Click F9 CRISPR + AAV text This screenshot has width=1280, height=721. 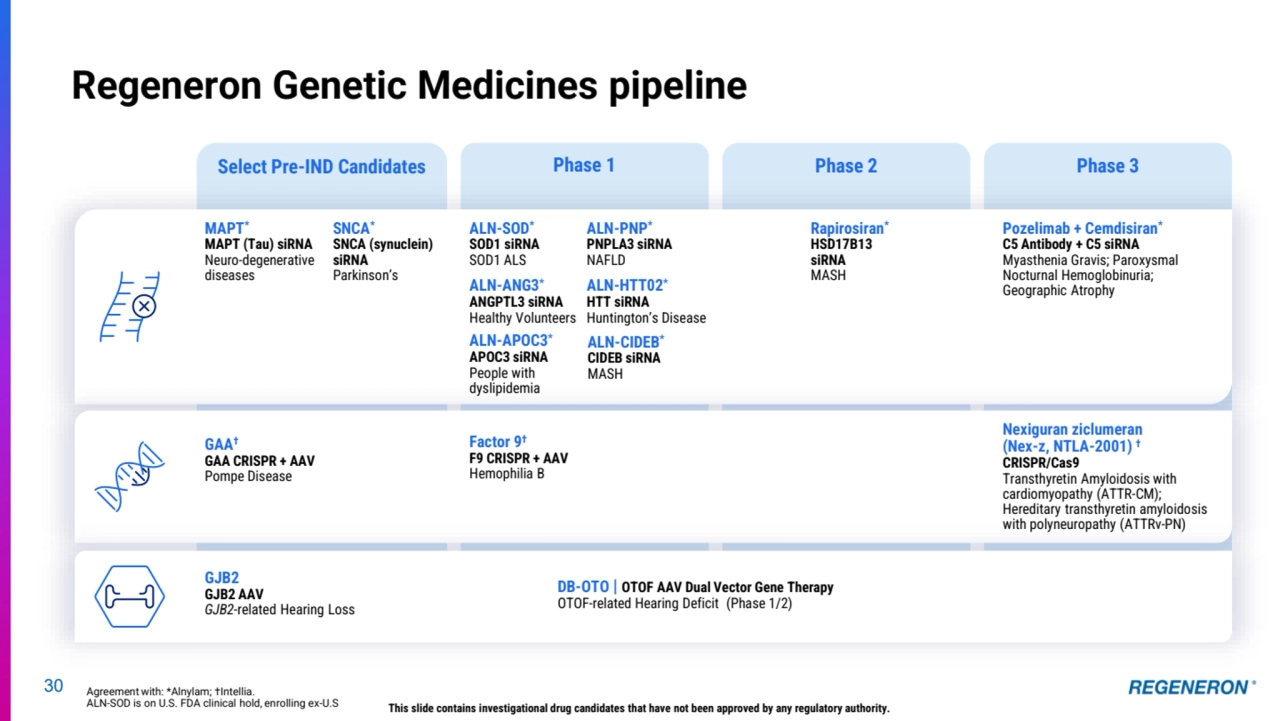(519, 458)
